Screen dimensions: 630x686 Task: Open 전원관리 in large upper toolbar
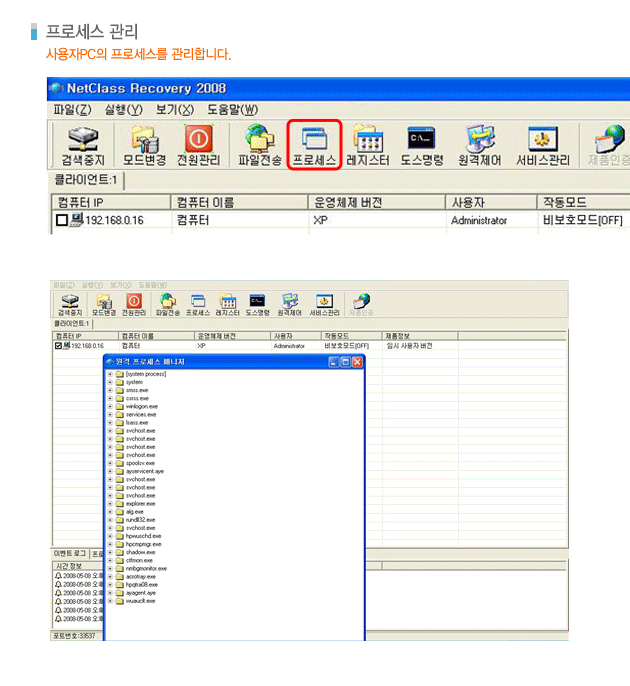(199, 146)
